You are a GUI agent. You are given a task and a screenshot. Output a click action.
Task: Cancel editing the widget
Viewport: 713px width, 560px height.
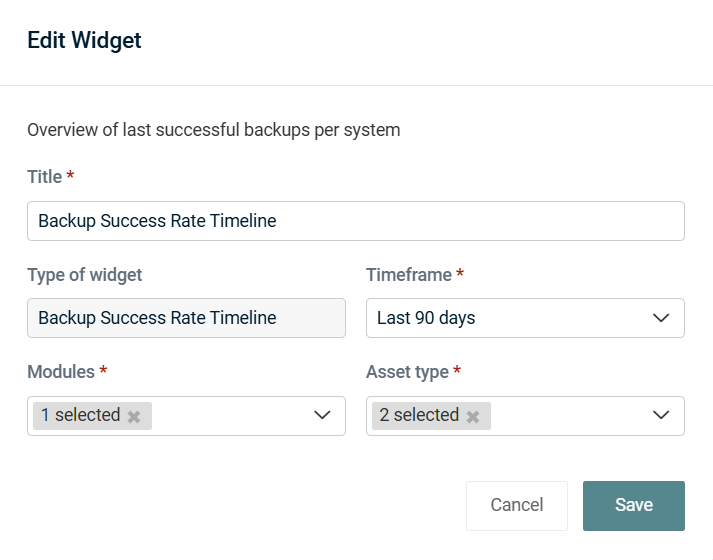[x=517, y=505]
